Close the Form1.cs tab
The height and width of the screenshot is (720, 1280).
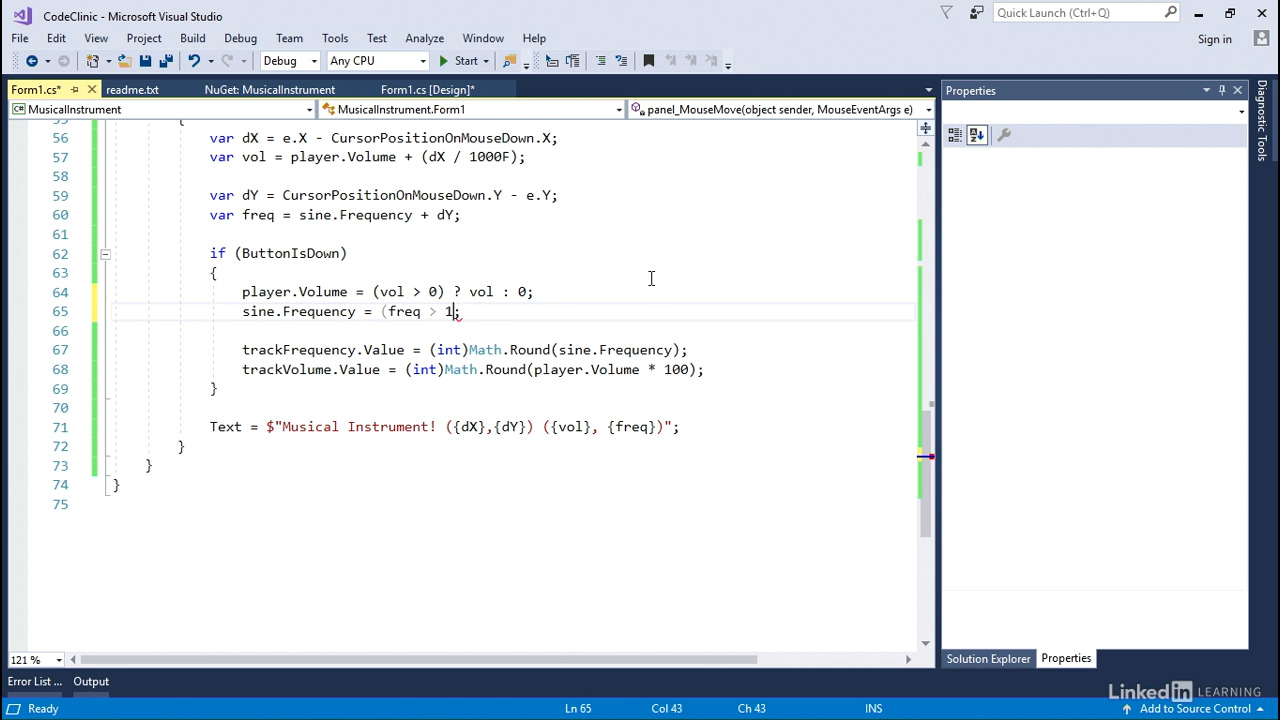[x=92, y=90]
